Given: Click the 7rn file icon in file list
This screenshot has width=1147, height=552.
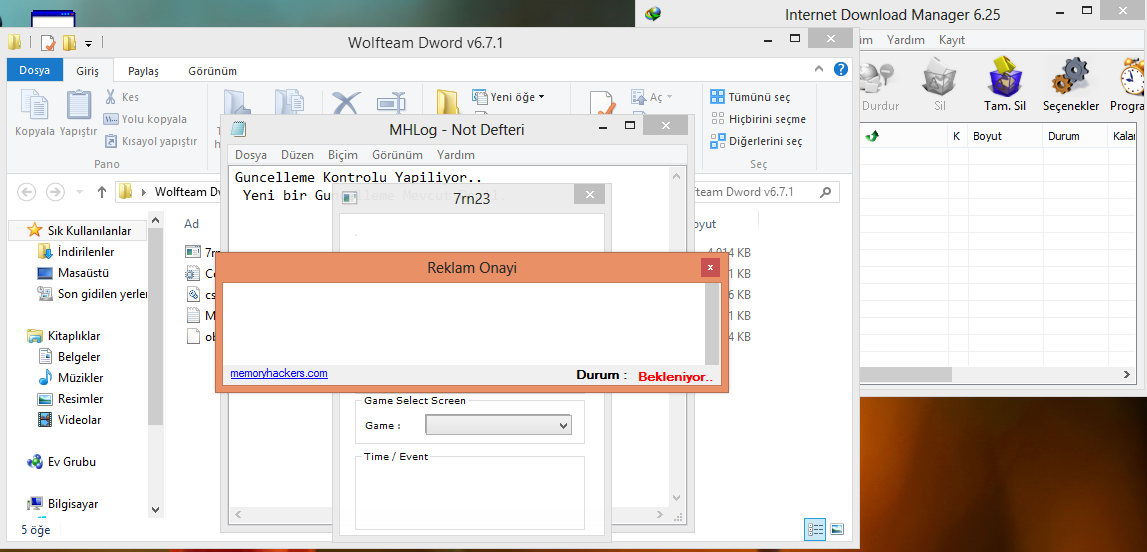Looking at the screenshot, I should click(193, 252).
